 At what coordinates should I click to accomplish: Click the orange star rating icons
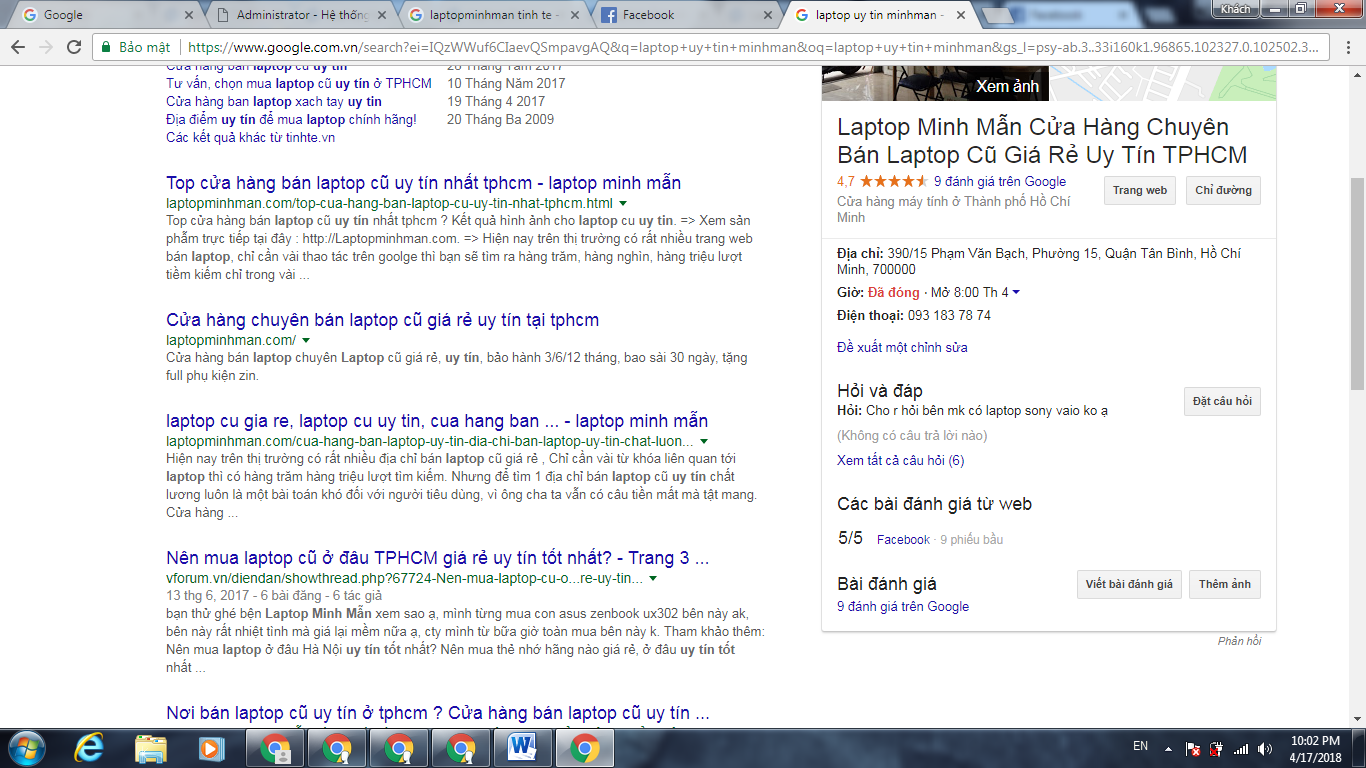pos(894,182)
